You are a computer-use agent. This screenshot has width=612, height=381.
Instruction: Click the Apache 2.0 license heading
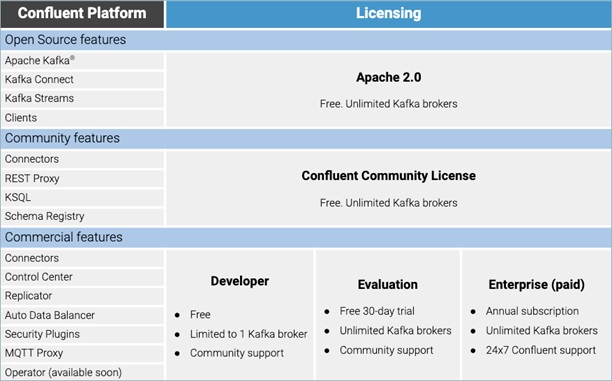(x=389, y=77)
